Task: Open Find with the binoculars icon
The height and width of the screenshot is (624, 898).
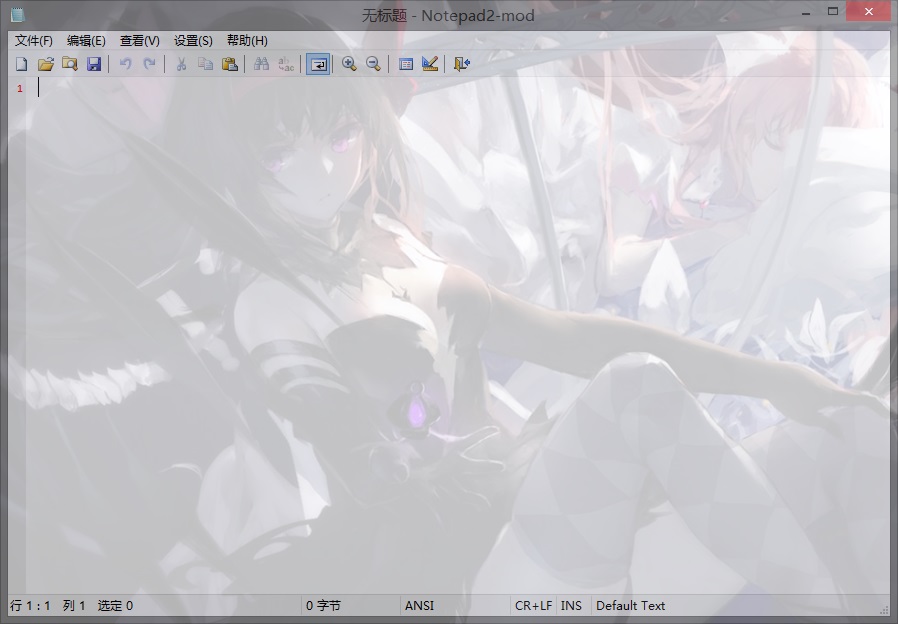Action: click(261, 64)
